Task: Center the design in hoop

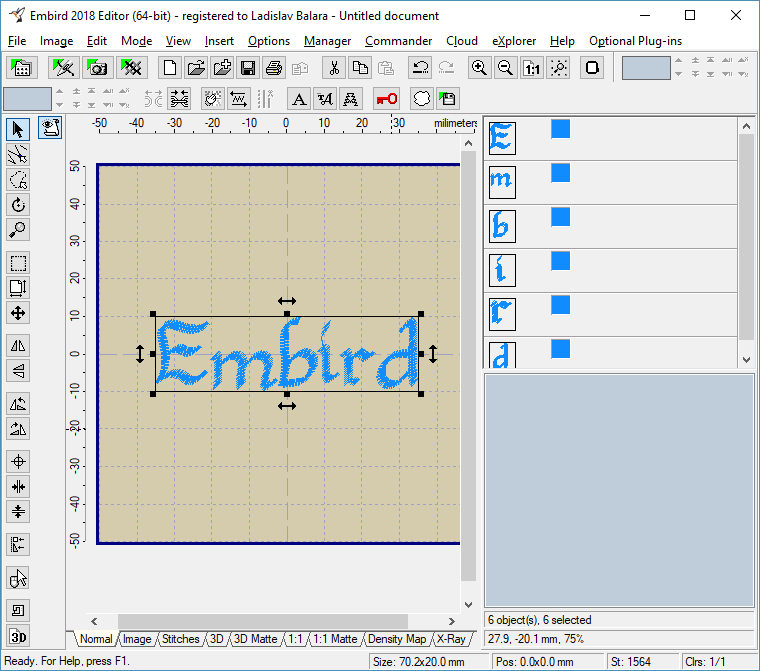Action: (x=18, y=462)
